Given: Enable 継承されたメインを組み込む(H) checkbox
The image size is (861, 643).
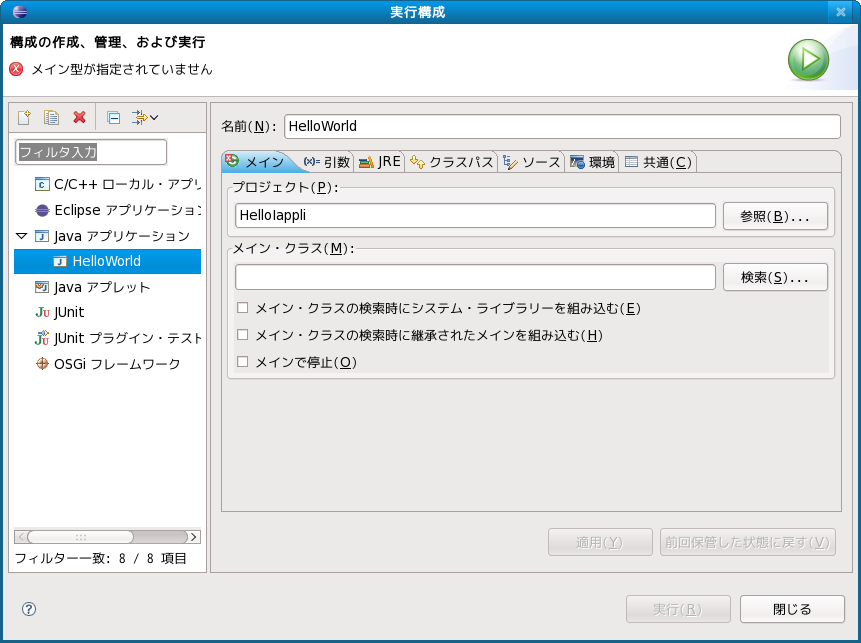Looking at the screenshot, I should (243, 335).
